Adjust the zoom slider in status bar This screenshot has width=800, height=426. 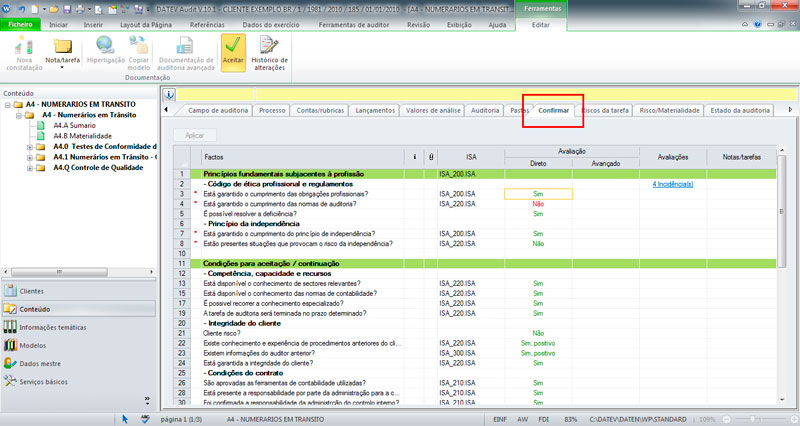tap(752, 419)
